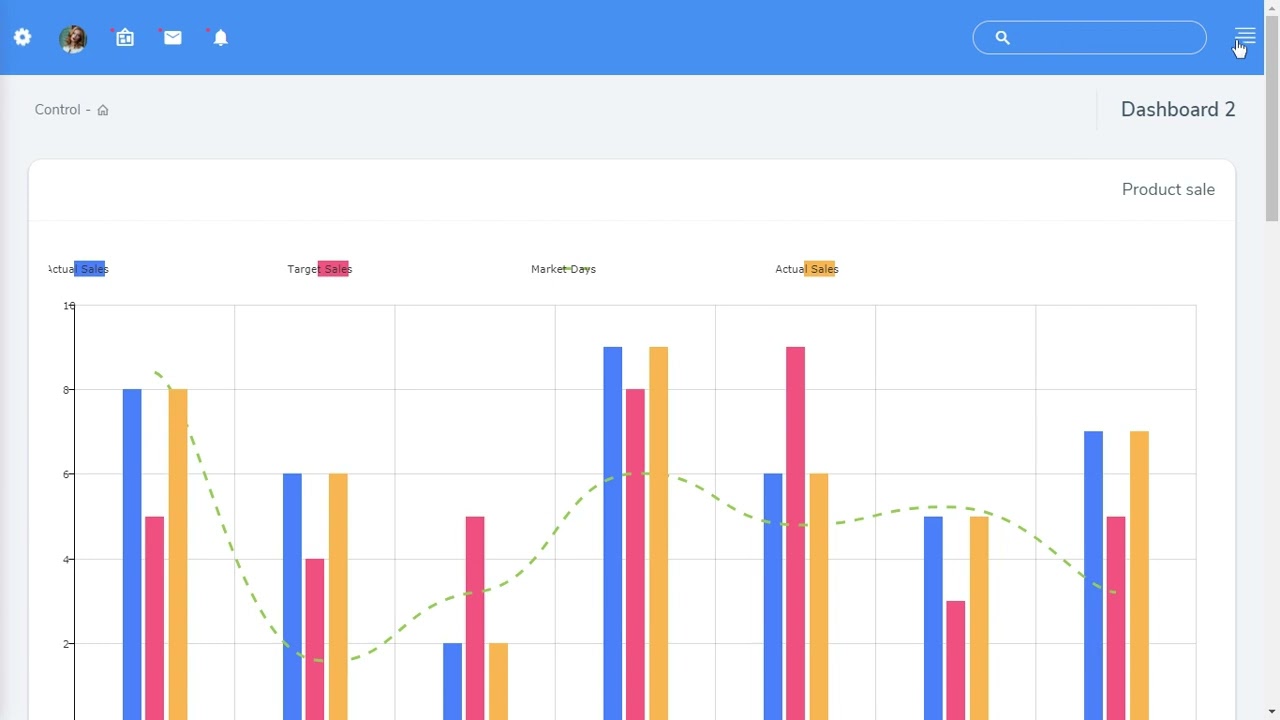1280x720 pixels.
Task: Open the user profile avatar
Action: point(73,38)
